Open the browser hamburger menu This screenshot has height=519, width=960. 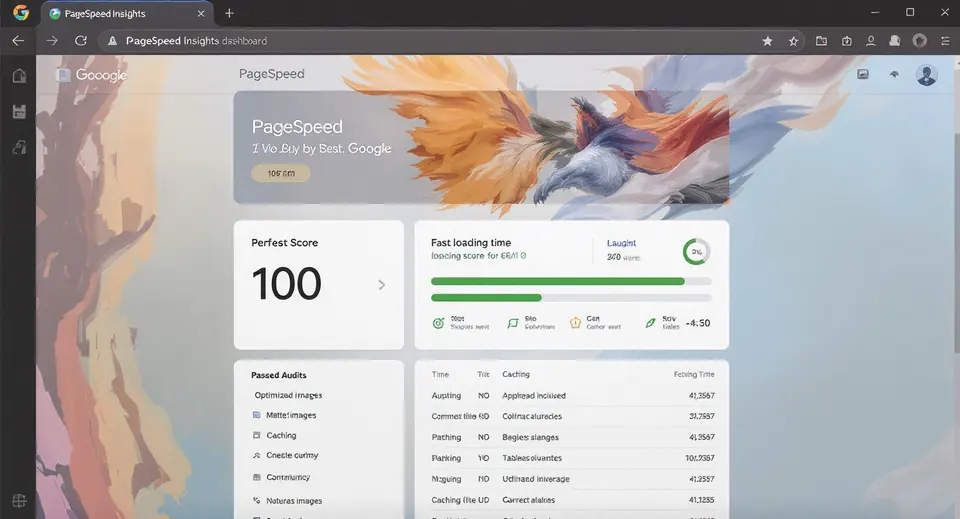pos(945,41)
